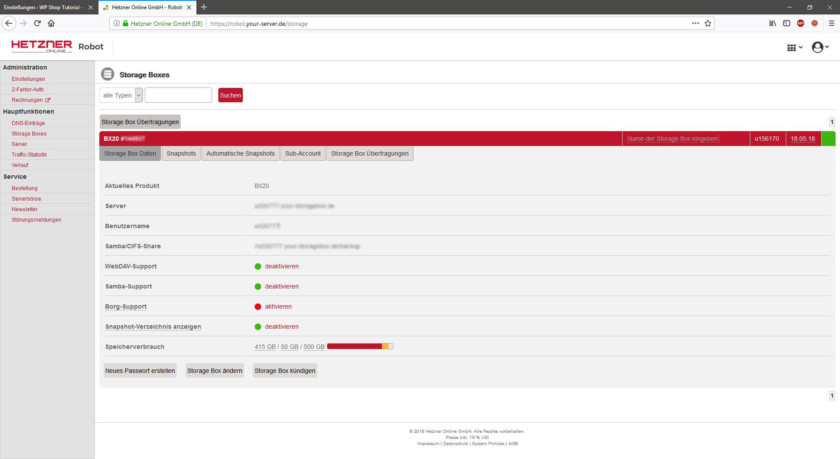This screenshot has height=459, width=840.
Task: Bookmark this page with star icon
Action: [708, 23]
